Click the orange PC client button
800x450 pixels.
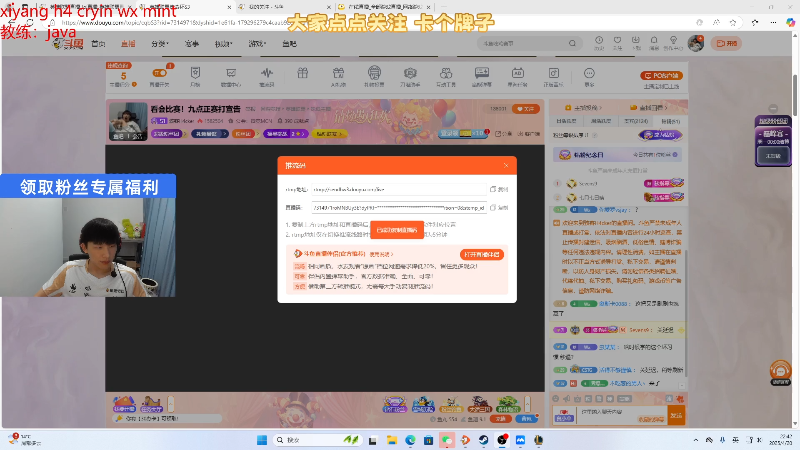point(661,76)
